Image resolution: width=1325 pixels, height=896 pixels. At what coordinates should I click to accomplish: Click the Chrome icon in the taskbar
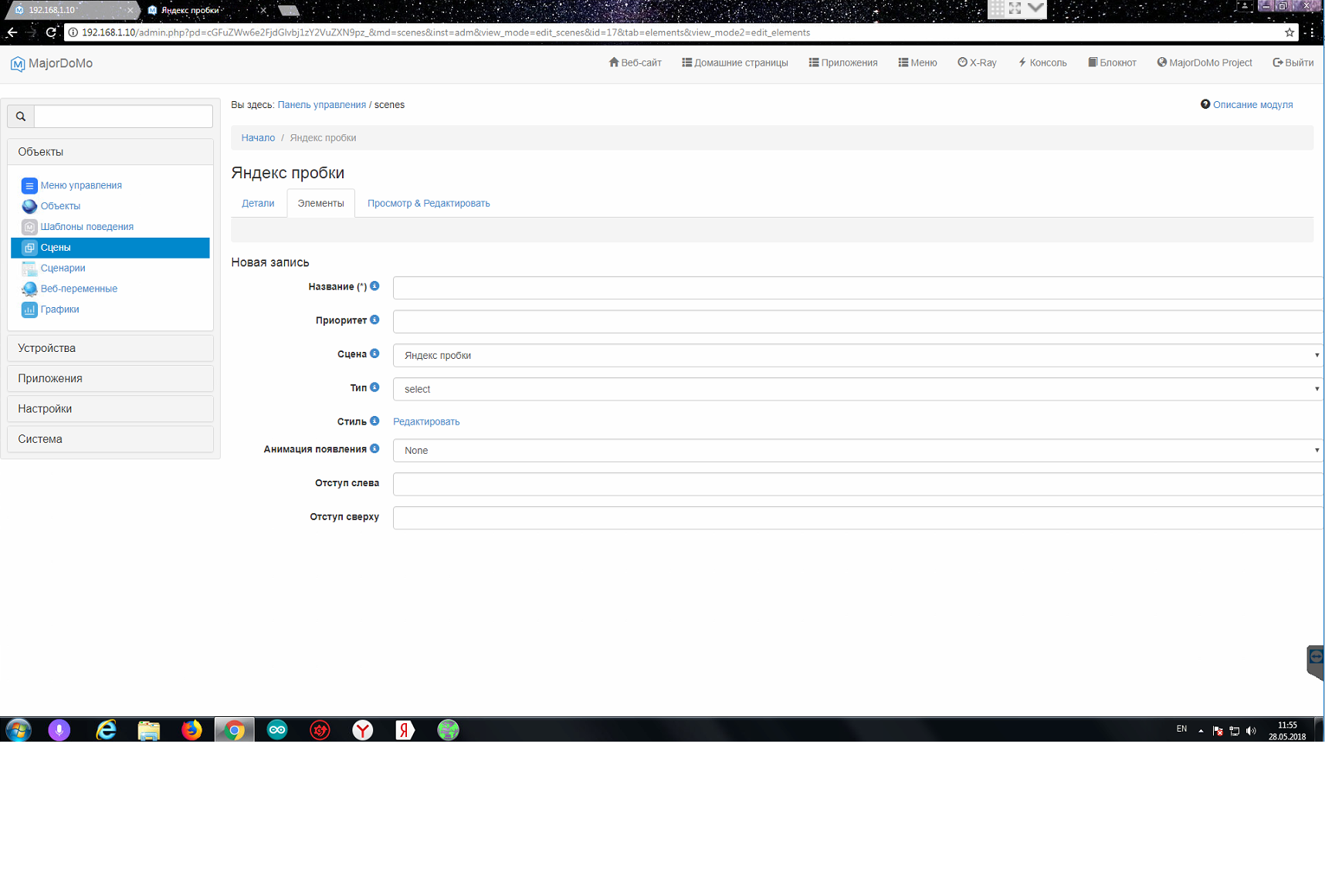pyautogui.click(x=235, y=730)
